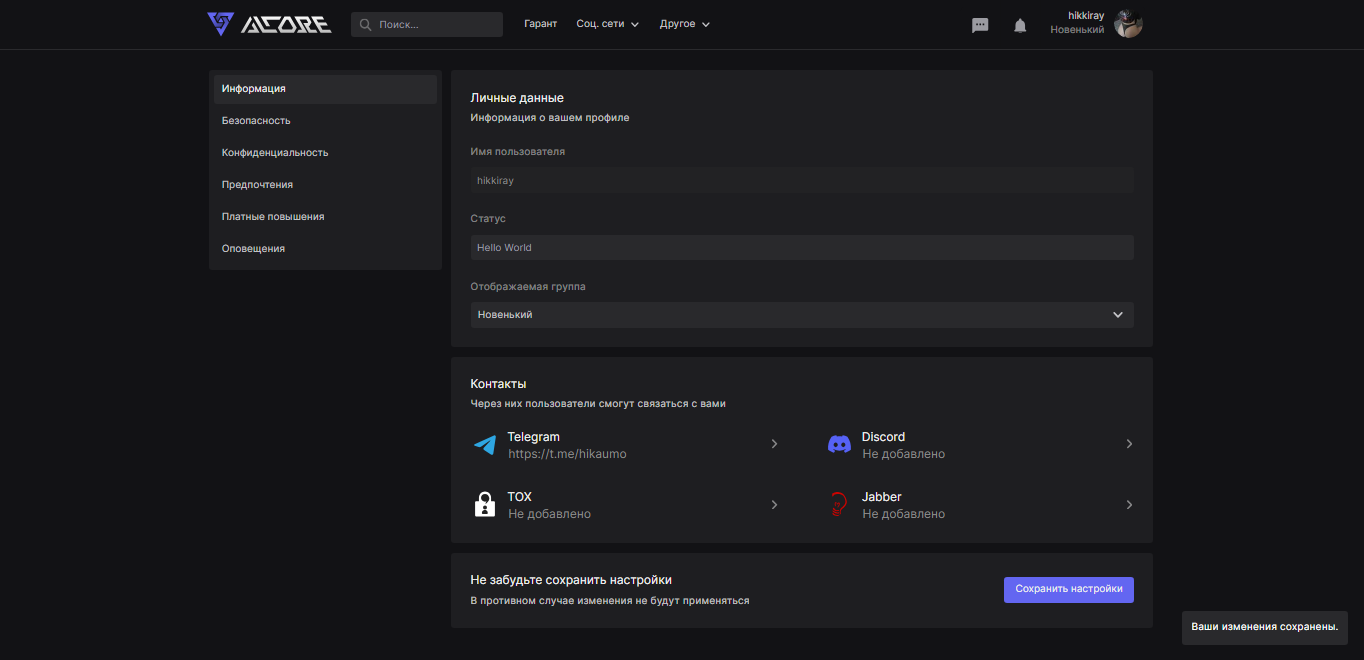Open the messages chat icon
The image size is (1364, 660).
click(980, 25)
